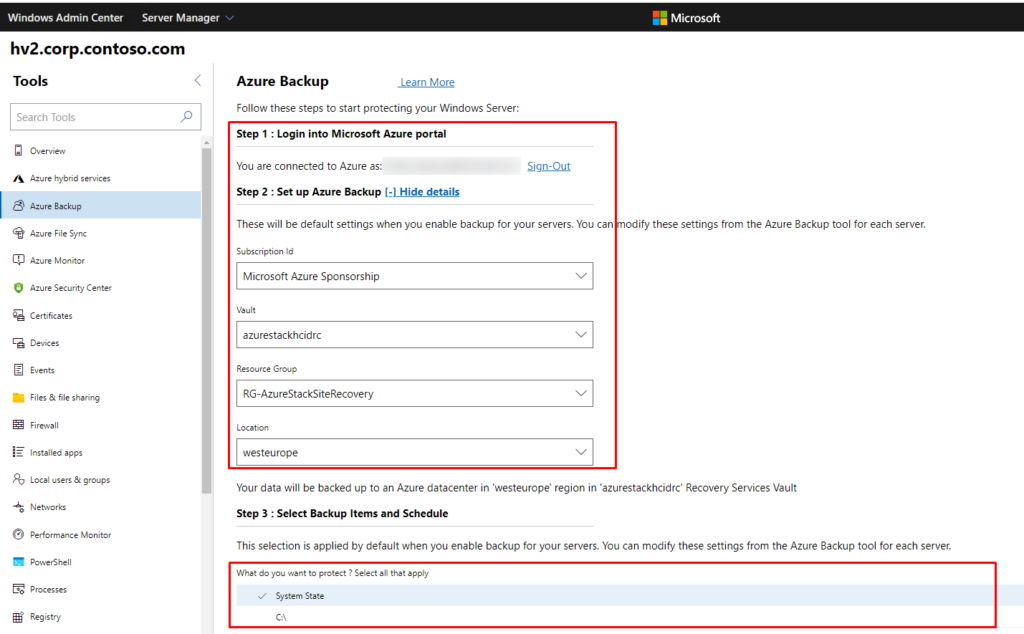Screen dimensions: 1024x634
Task: Click the Networks icon
Action: 18,507
